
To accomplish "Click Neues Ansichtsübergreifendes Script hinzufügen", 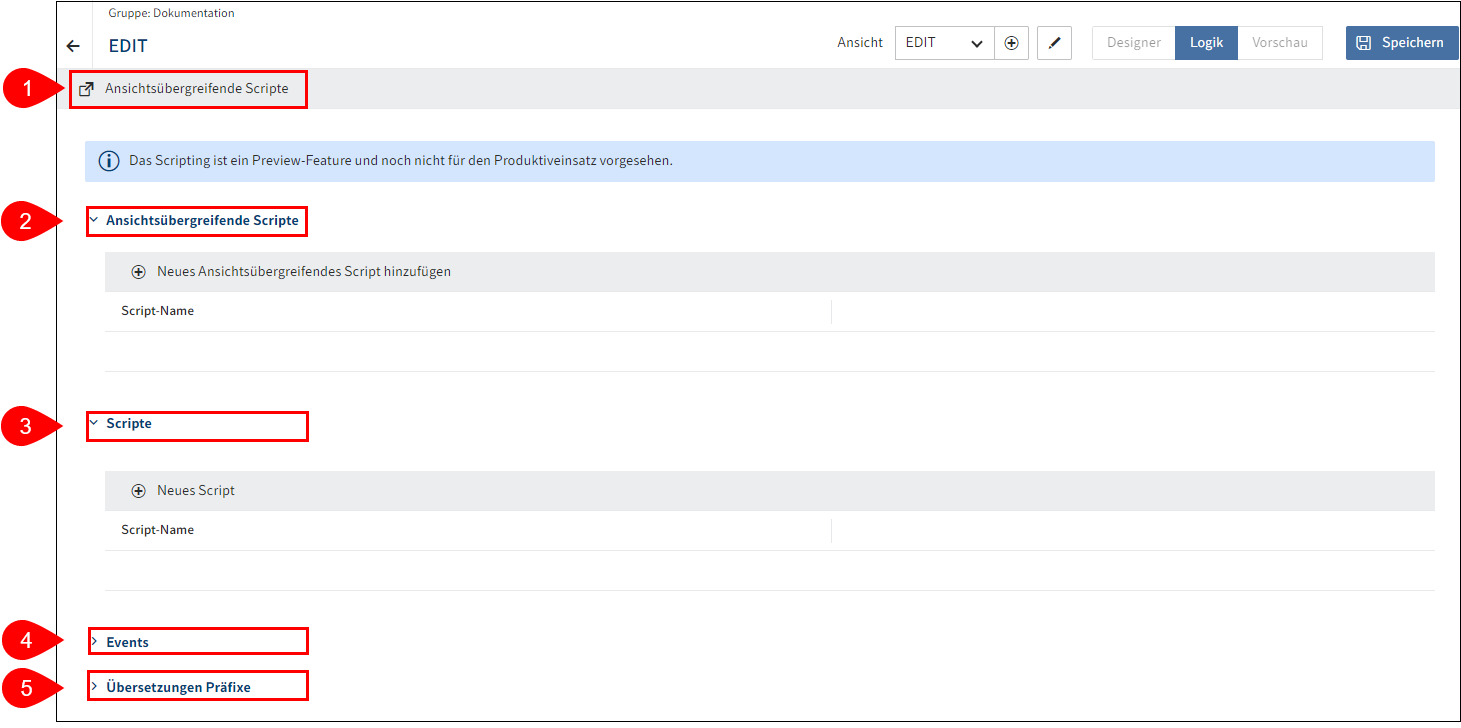I will point(304,272).
